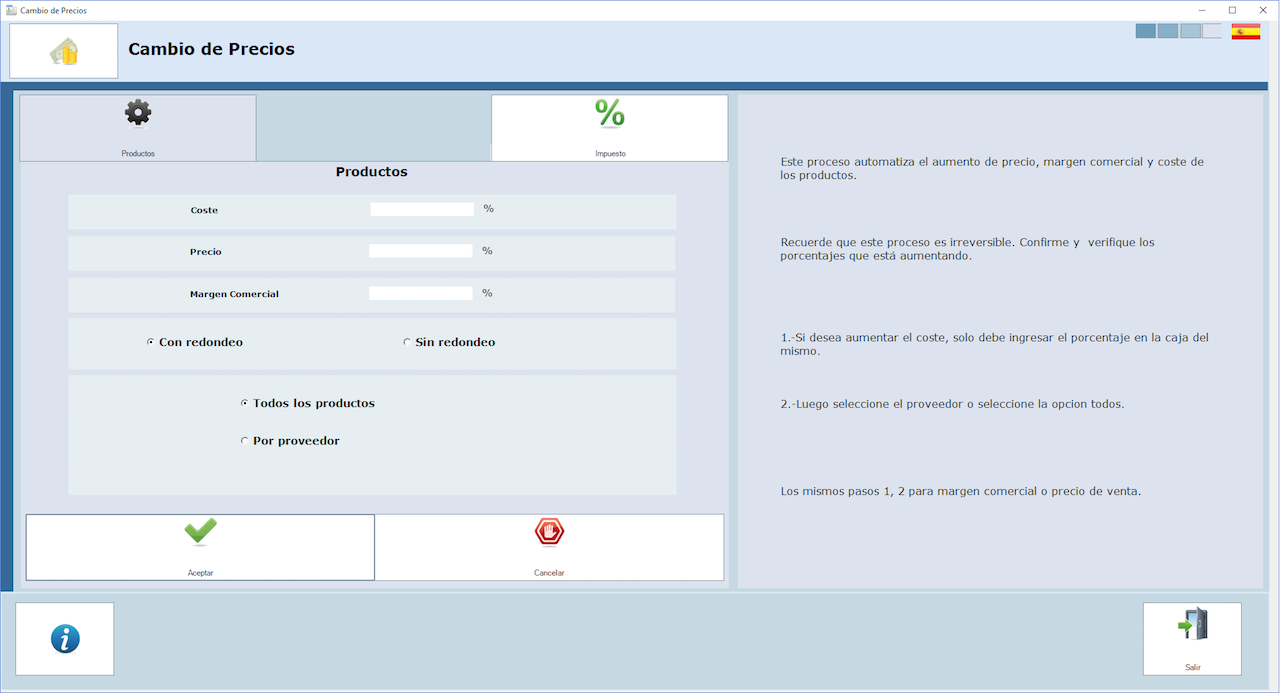The image size is (1280, 693).
Task: Click the Spanish flag language icon
Action: (x=1245, y=31)
